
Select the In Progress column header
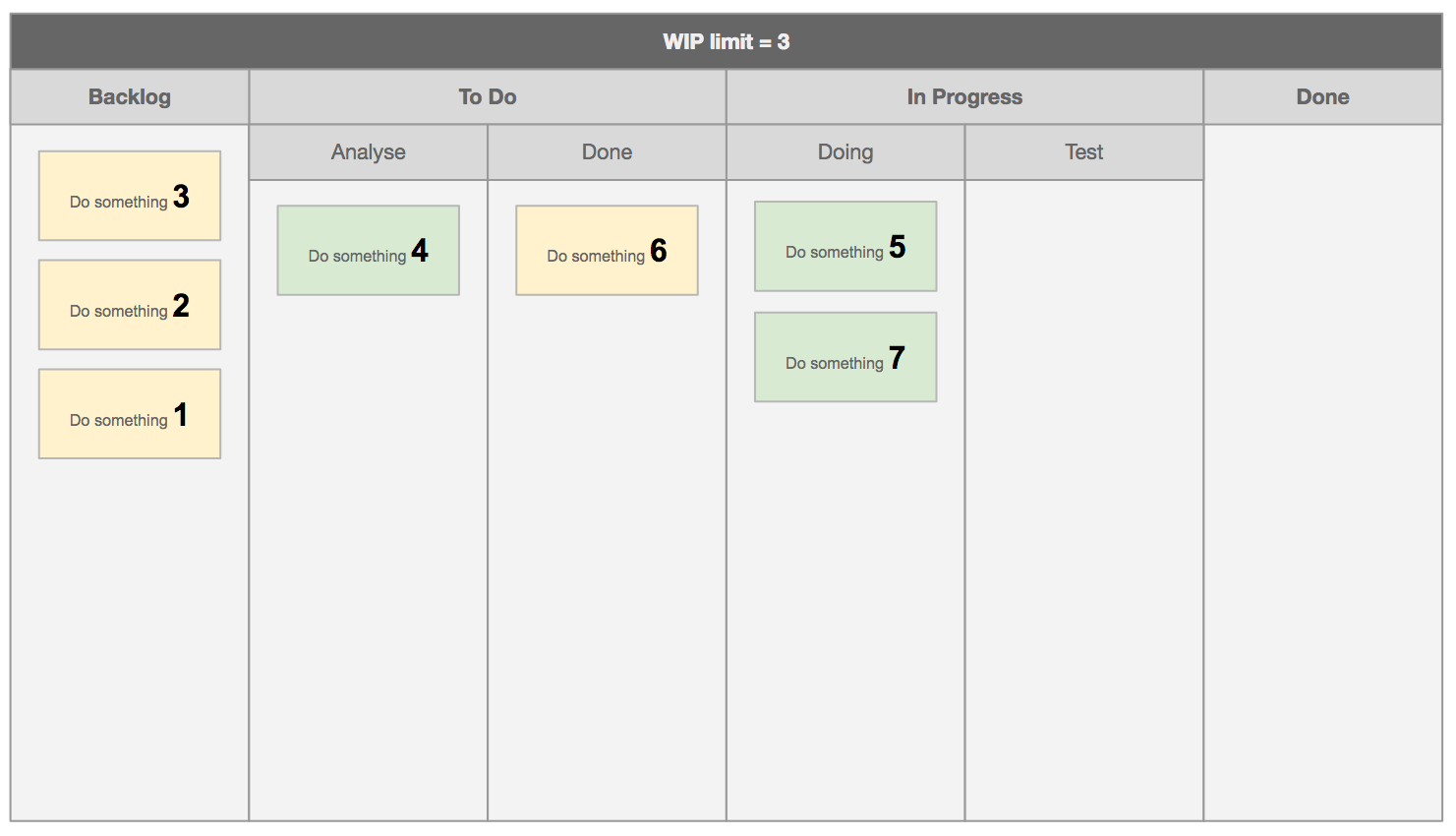pos(964,96)
